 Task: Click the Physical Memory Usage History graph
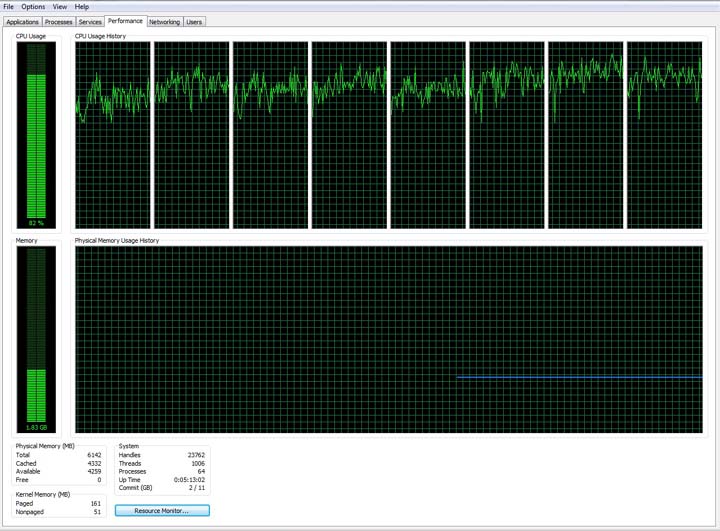389,340
